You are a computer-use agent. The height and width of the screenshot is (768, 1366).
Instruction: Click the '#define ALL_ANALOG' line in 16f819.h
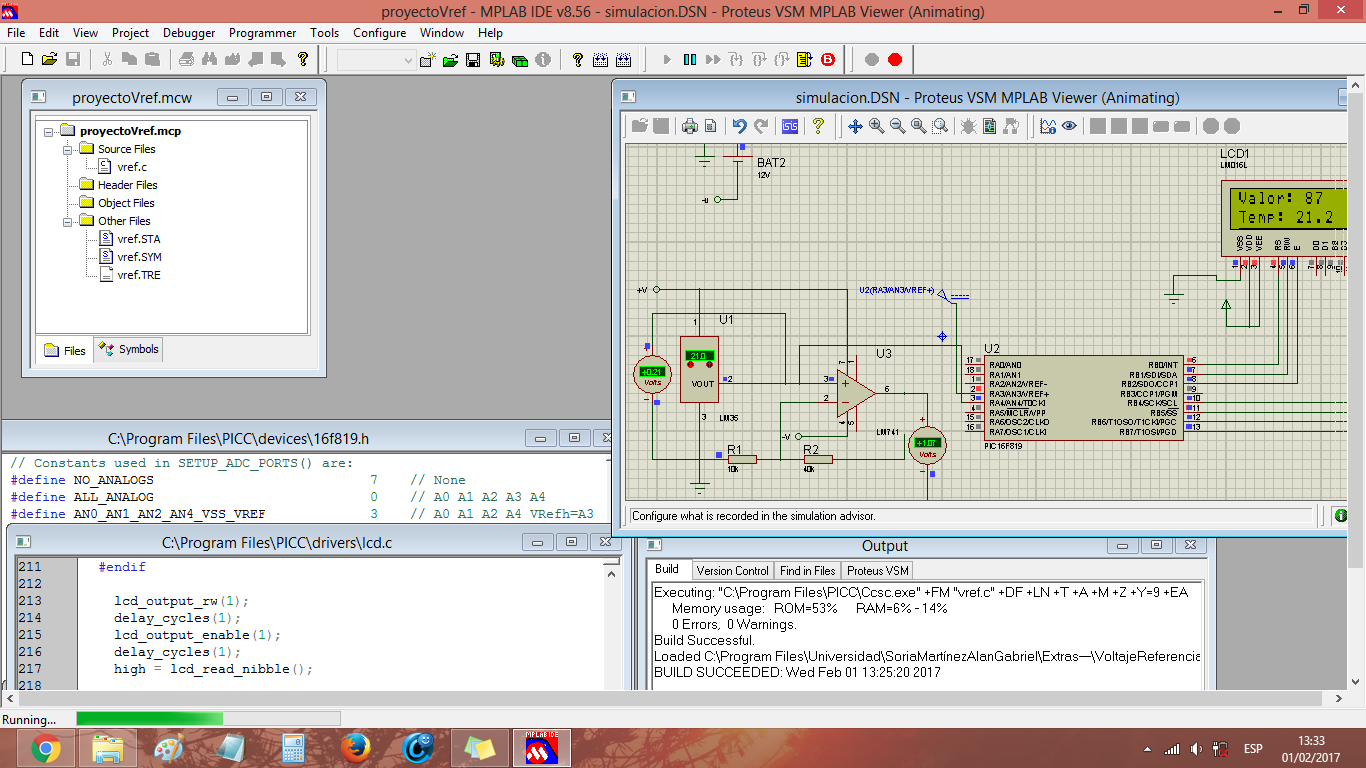point(302,497)
